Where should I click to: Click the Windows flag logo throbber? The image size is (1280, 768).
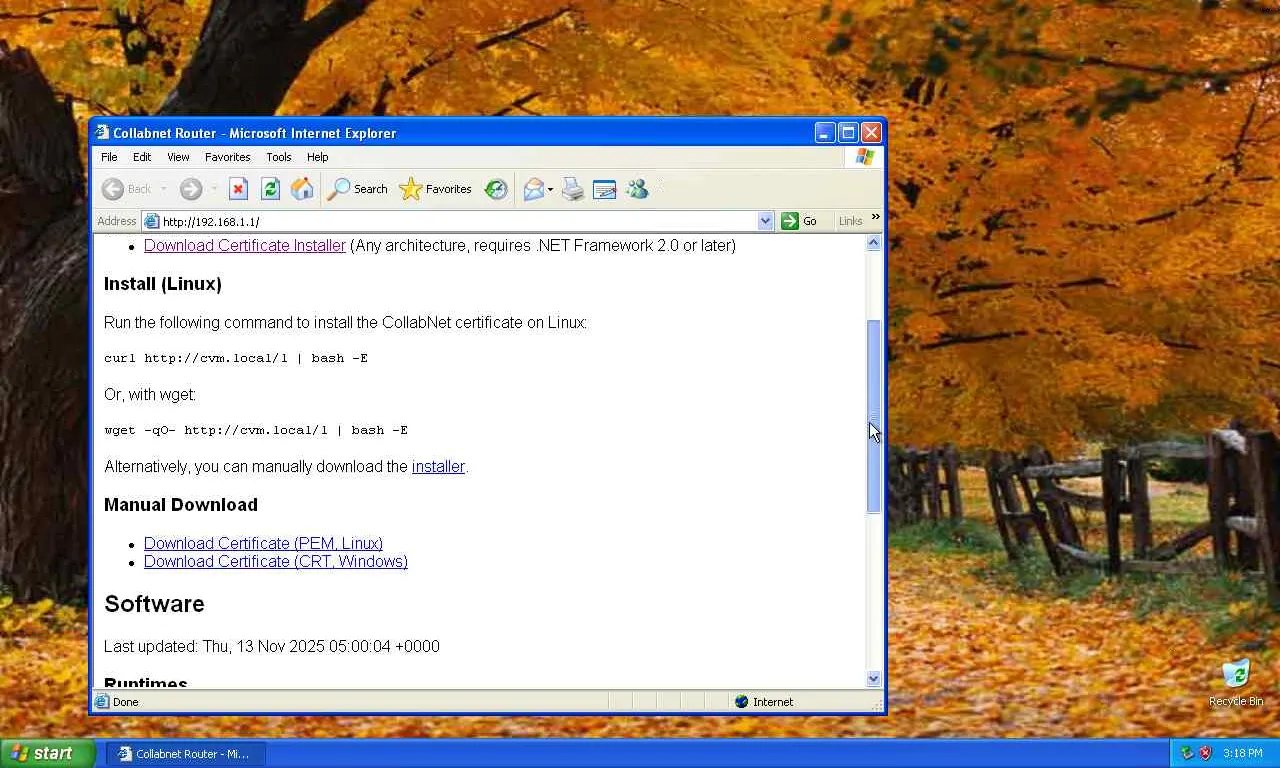point(865,157)
